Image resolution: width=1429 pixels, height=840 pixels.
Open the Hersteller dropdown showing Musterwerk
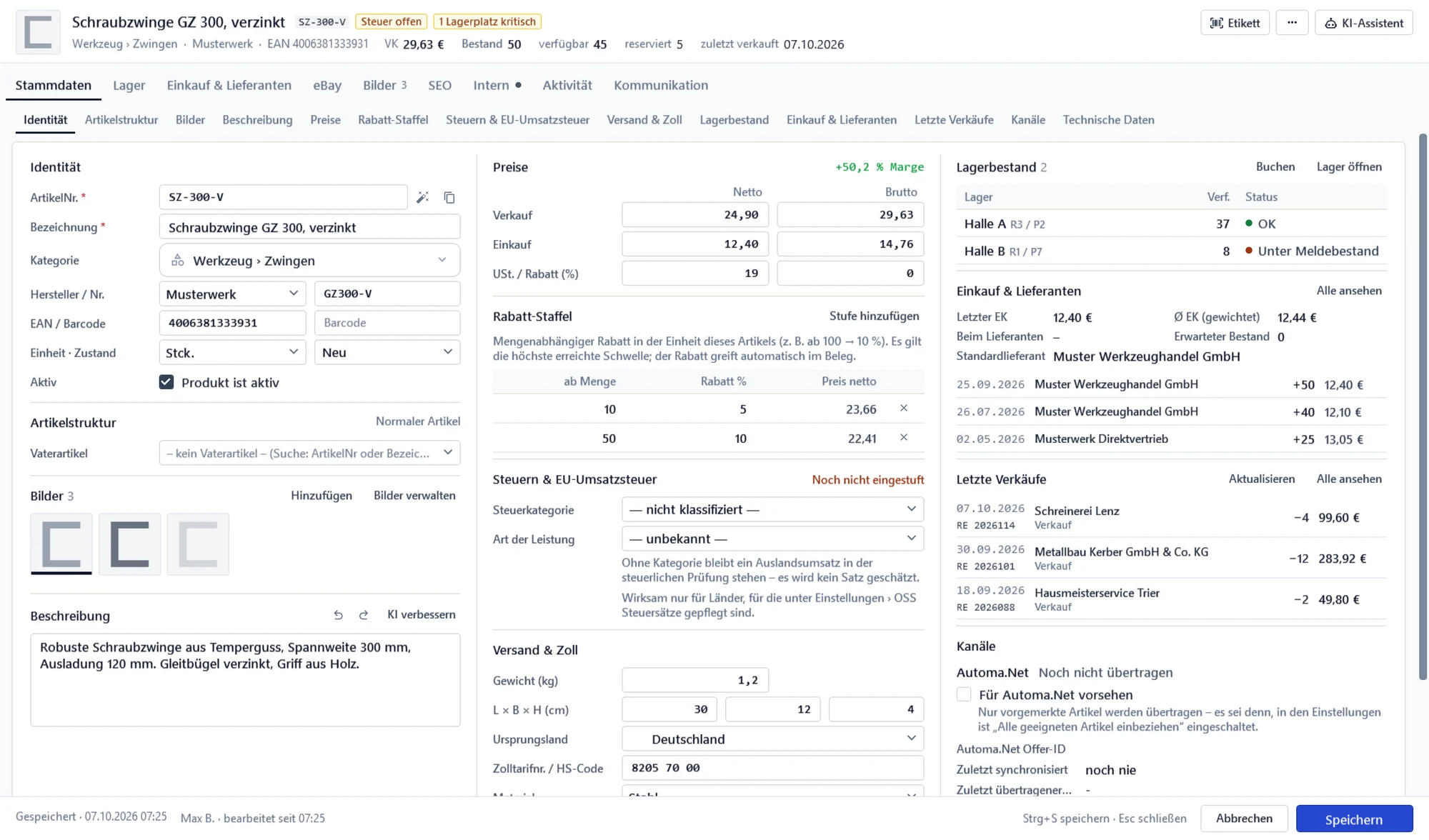(x=232, y=294)
